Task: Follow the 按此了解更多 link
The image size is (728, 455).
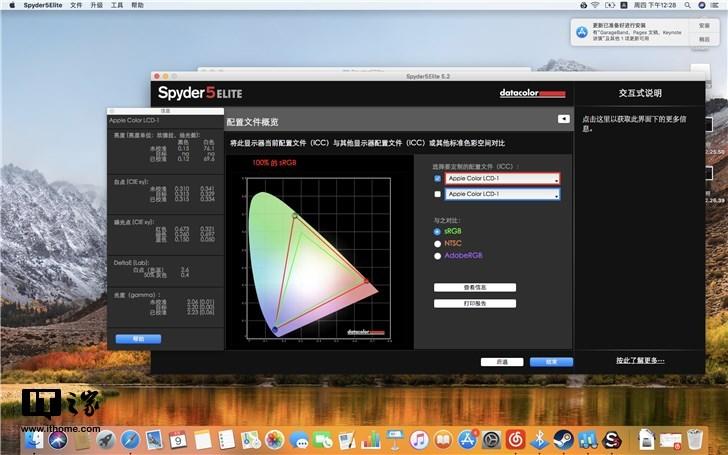Action: (640, 360)
